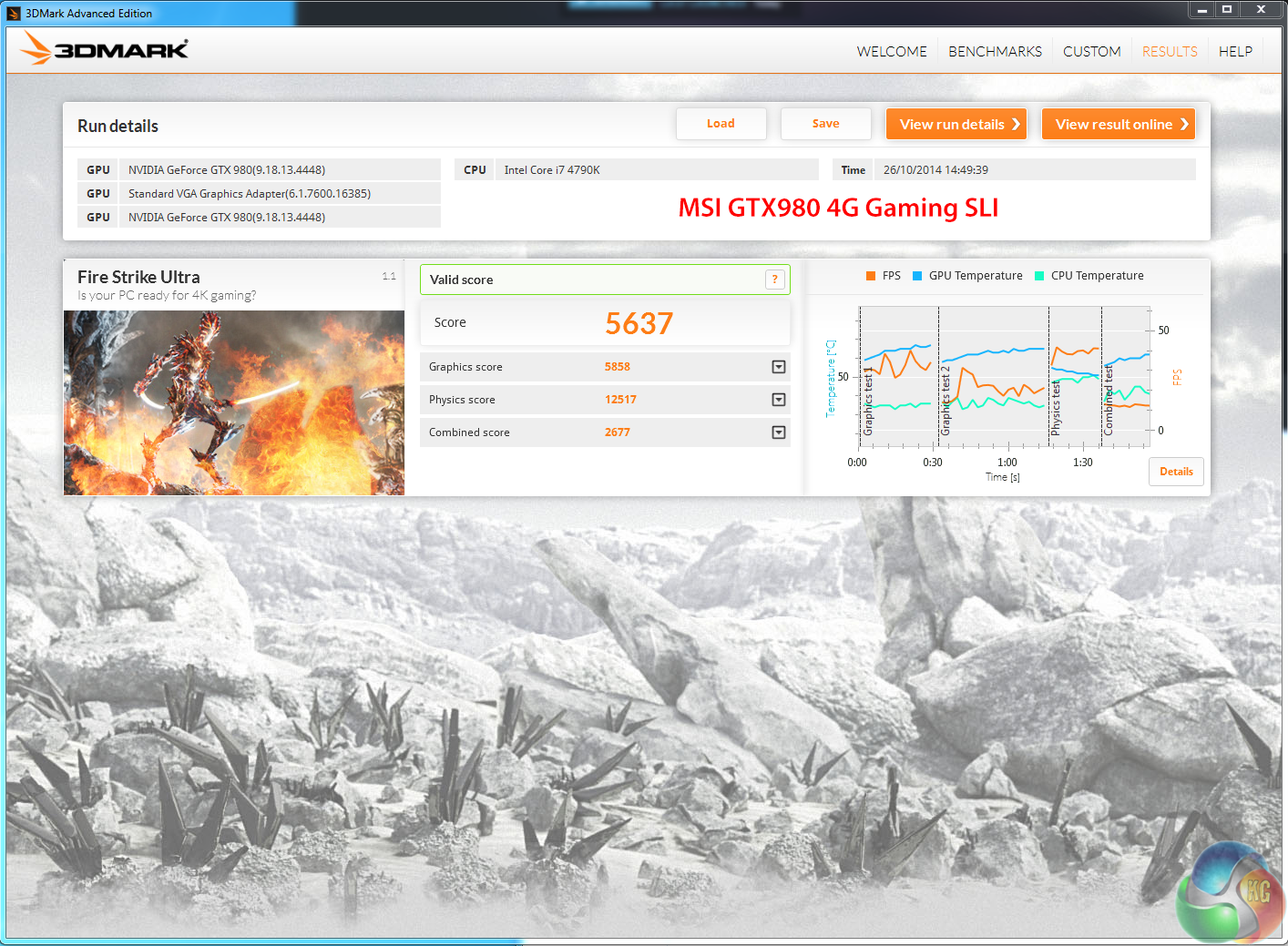Viewport: 1288px width, 946px height.
Task: Click the Valid score label
Action: tap(461, 280)
